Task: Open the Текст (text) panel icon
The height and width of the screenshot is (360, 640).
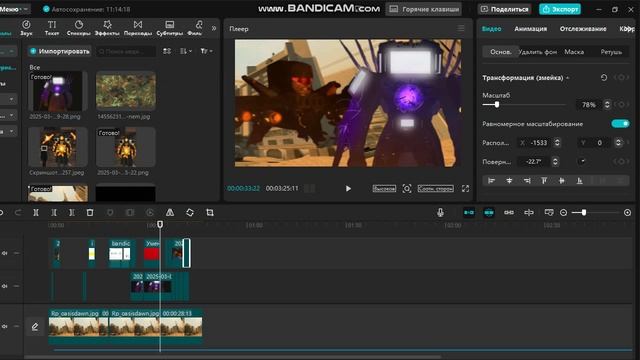Action: tap(52, 28)
